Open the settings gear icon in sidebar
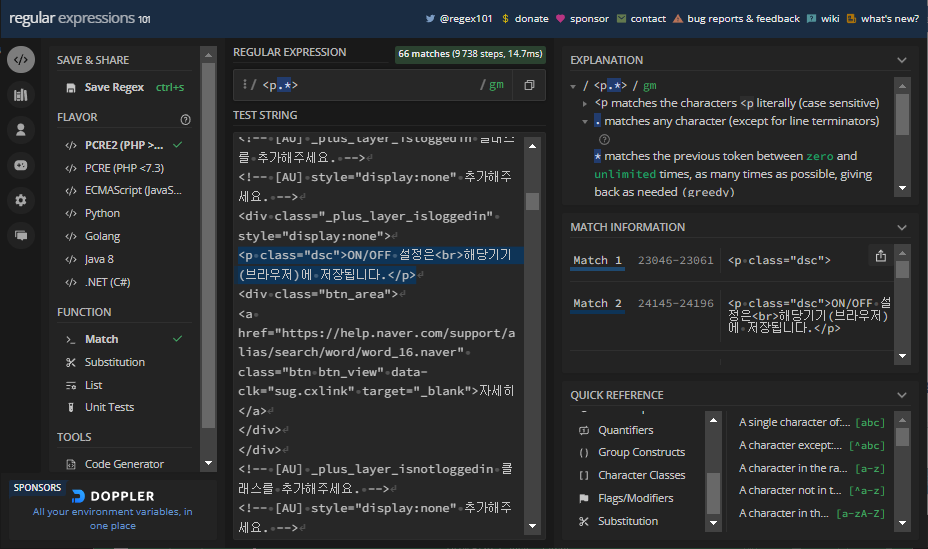 (x=21, y=201)
